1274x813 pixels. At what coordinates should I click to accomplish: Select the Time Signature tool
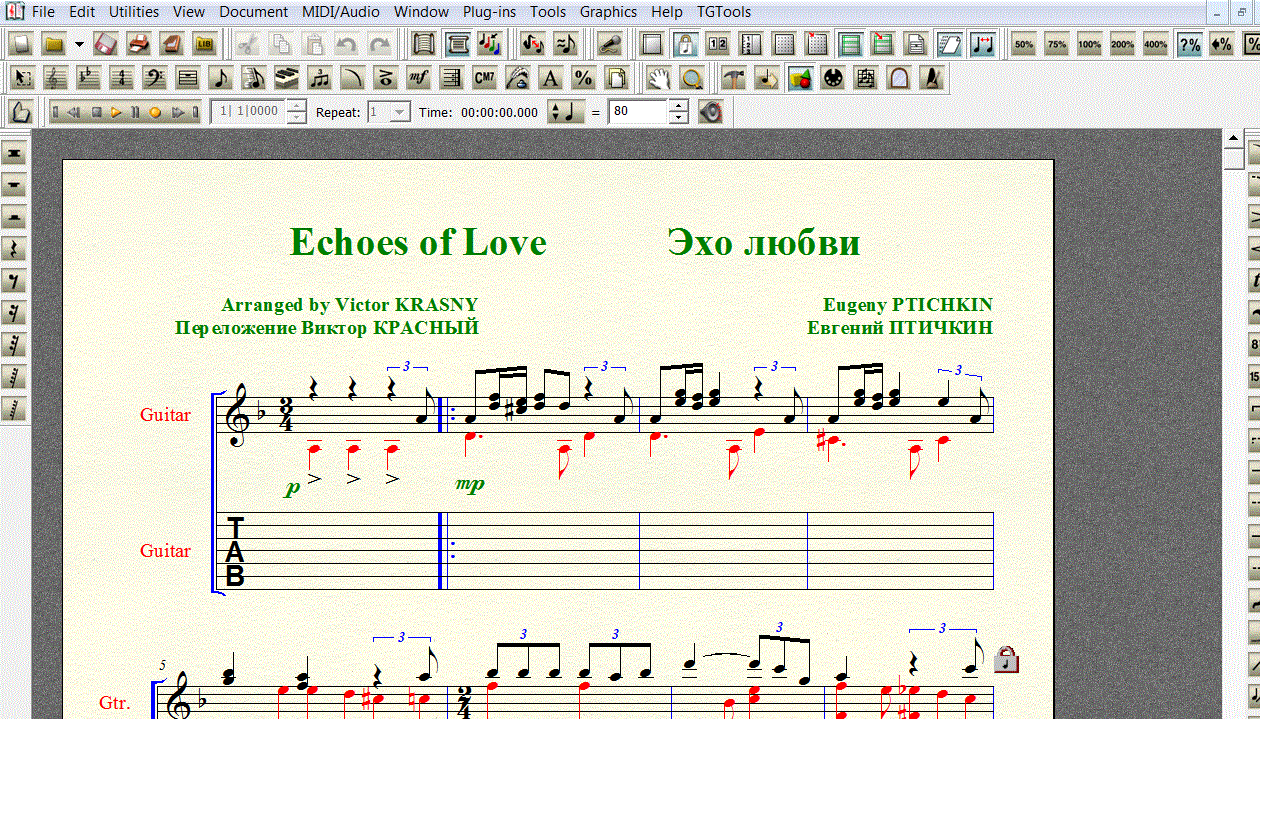tap(122, 78)
